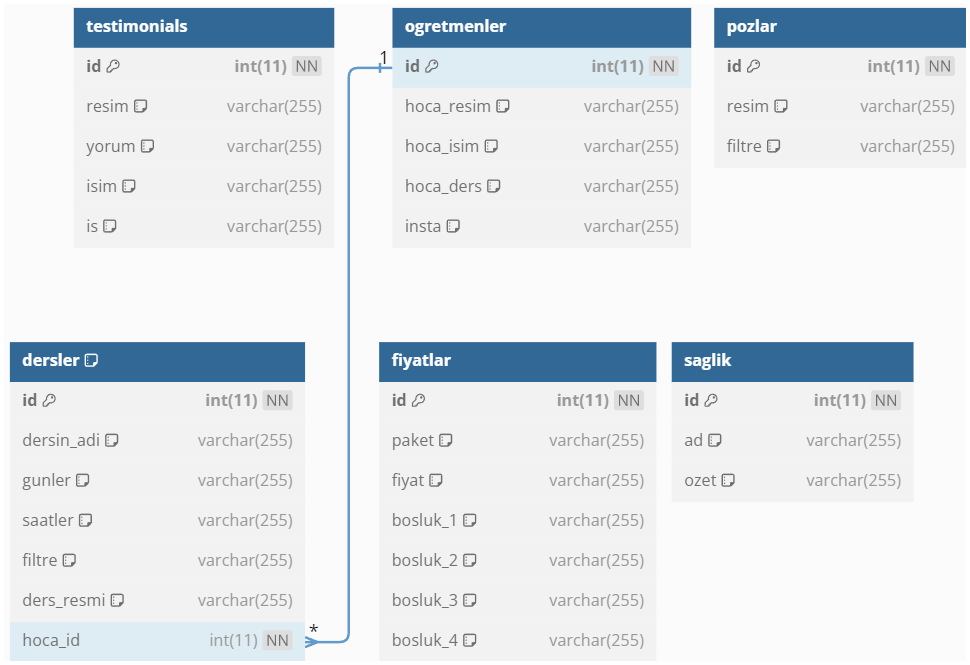Click the NN badge on fiyatlar id
Screen dimensions: 970x665
(629, 400)
